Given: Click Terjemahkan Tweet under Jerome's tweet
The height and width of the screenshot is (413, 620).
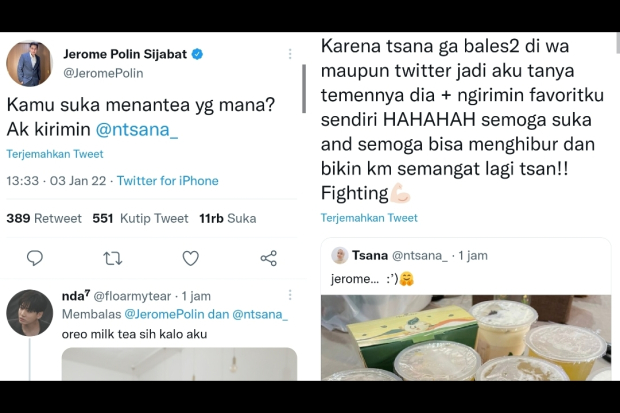Looking at the screenshot, I should coord(55,155).
